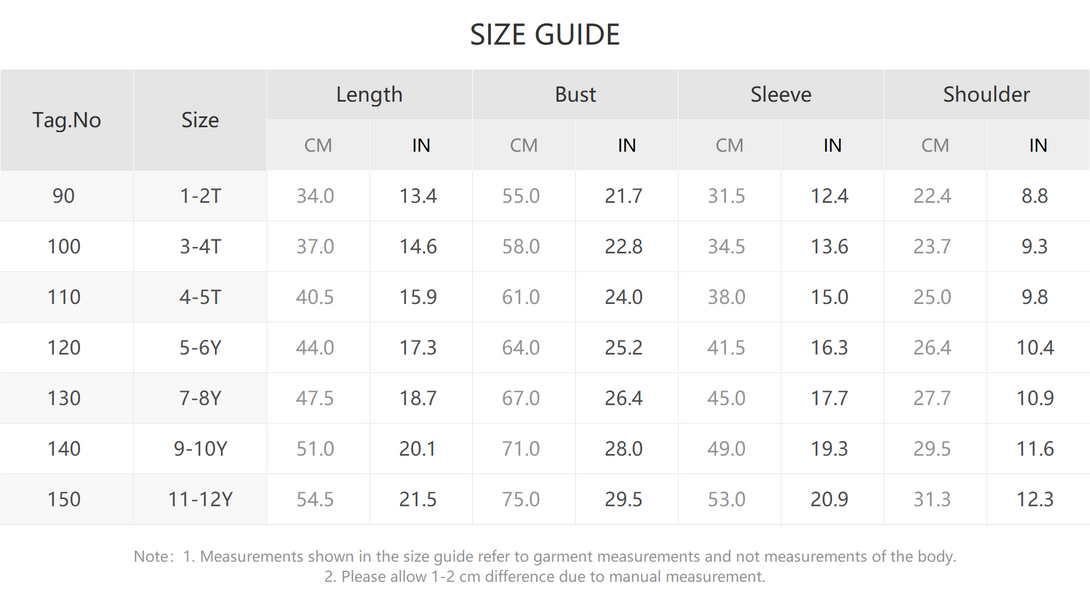Click length value 40.5 cm
Viewport: 1090px width, 609px height.
click(315, 298)
